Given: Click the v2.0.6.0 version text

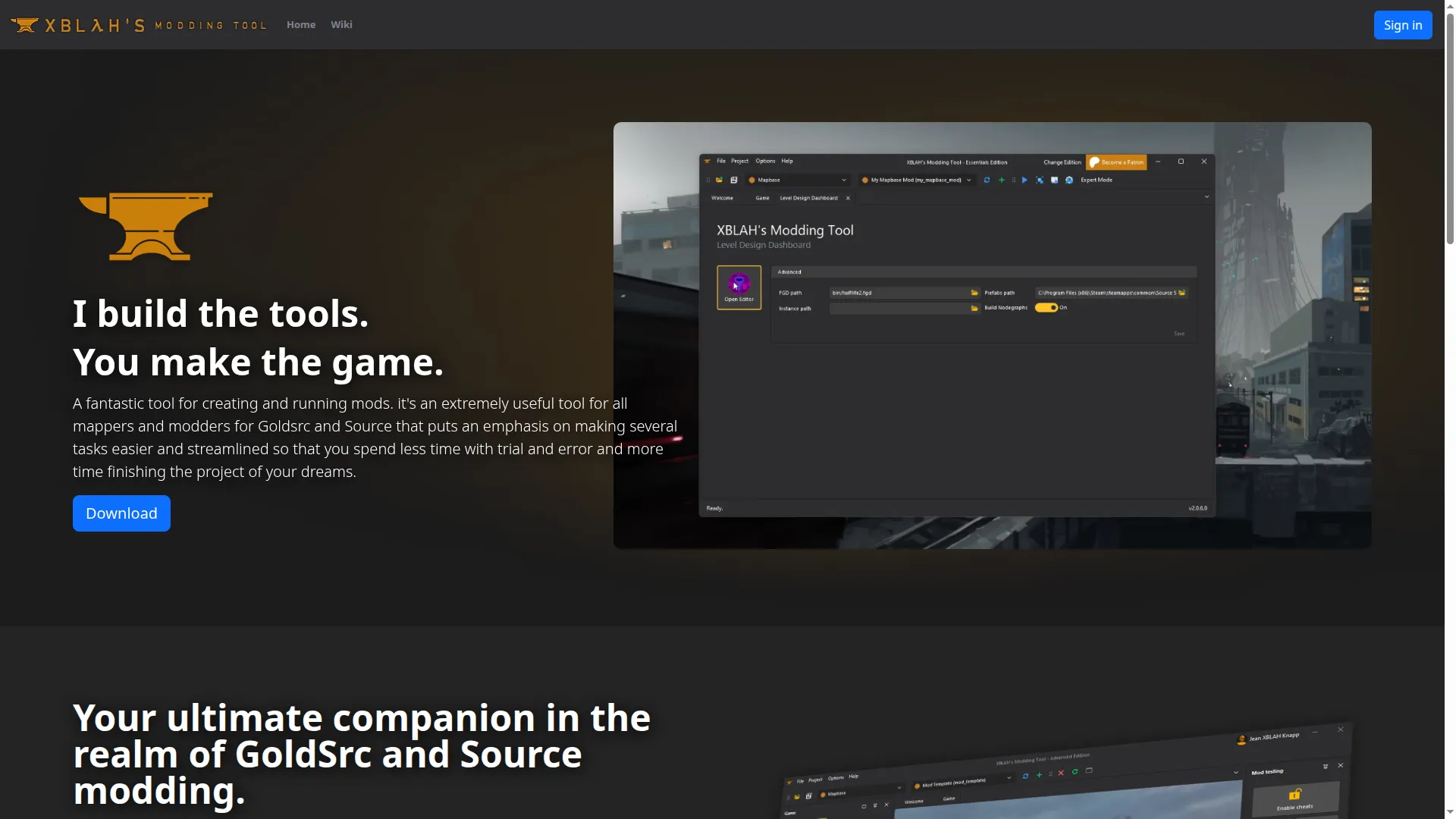Looking at the screenshot, I should coord(1198,508).
